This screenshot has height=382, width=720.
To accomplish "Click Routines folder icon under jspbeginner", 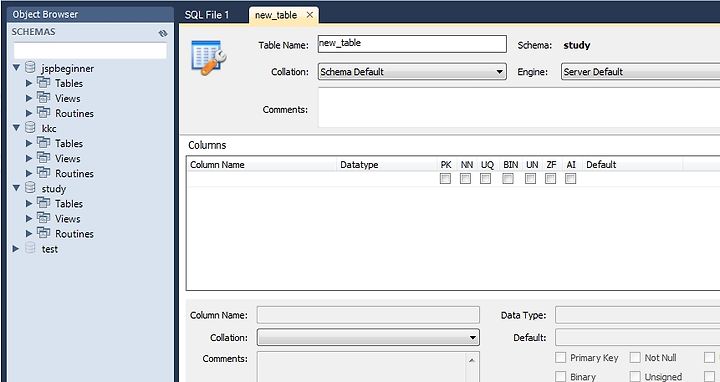I will [x=44, y=113].
